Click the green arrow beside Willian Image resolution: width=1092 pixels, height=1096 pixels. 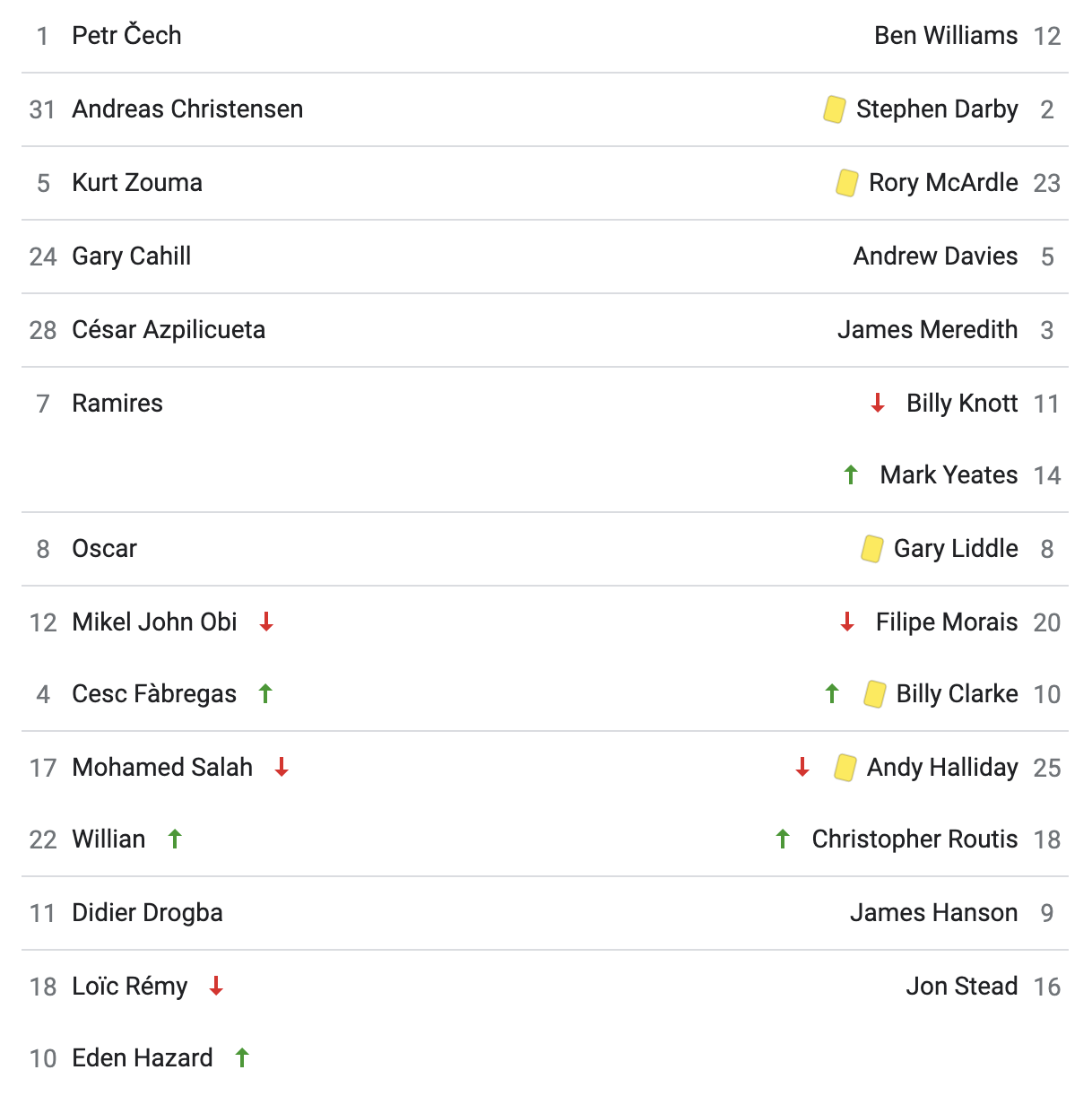point(175,839)
